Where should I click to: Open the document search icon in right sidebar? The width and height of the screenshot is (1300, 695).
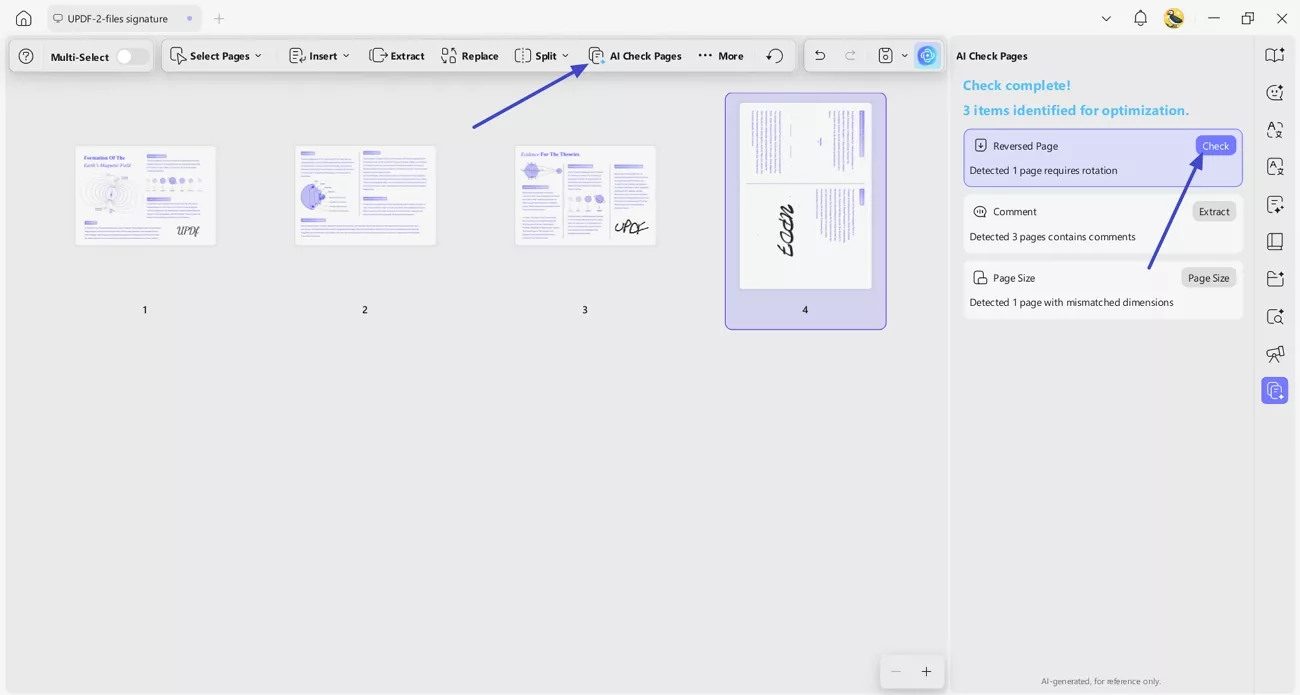pyautogui.click(x=1275, y=316)
